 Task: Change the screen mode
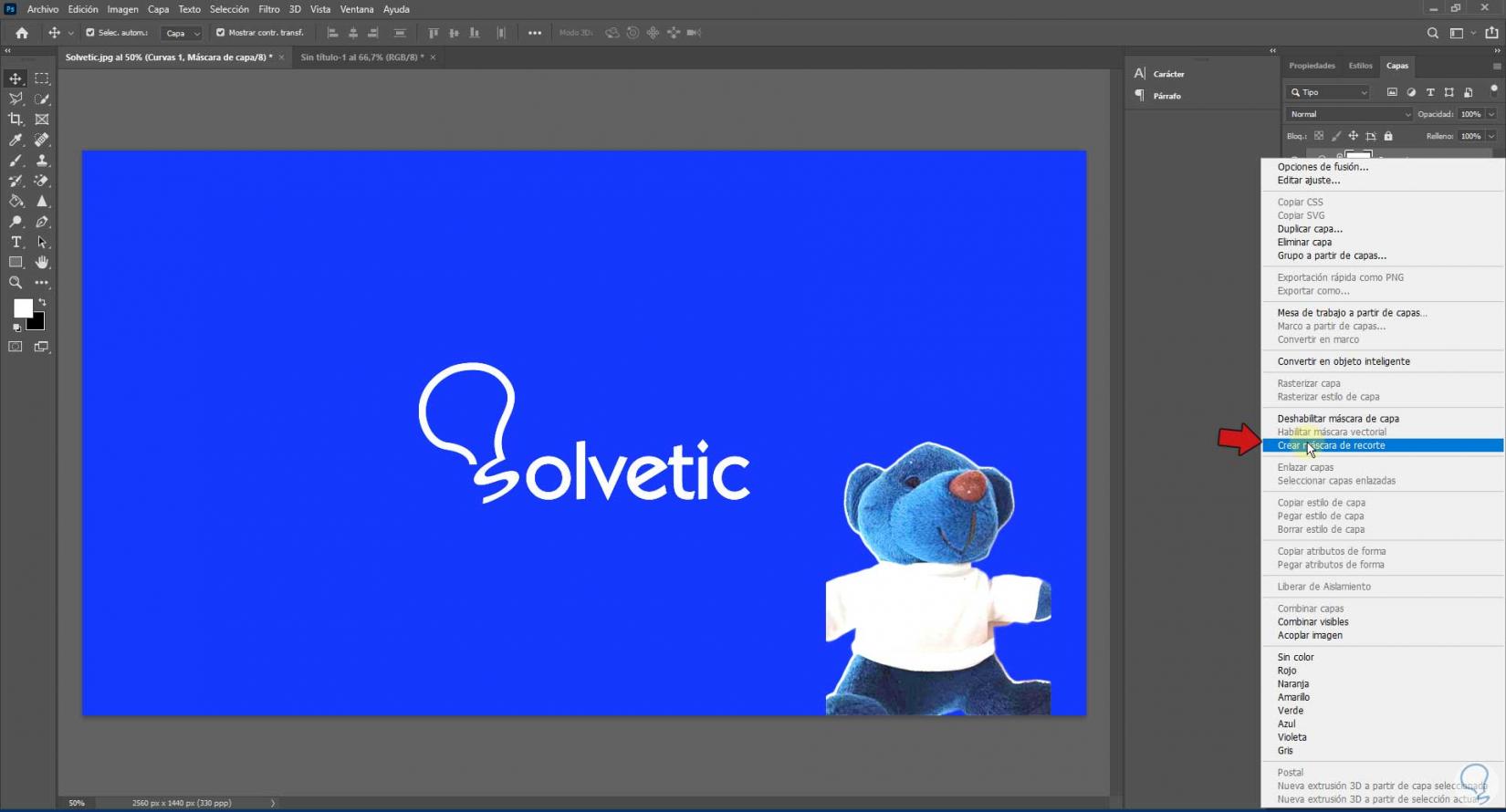pyautogui.click(x=42, y=347)
